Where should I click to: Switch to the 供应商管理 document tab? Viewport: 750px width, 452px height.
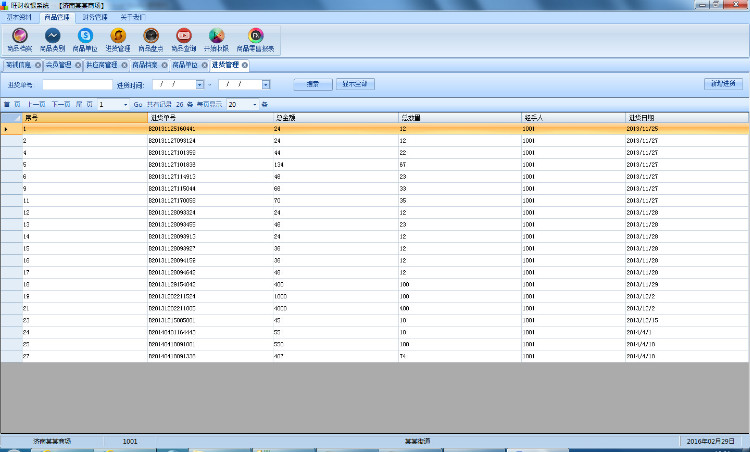coord(102,65)
